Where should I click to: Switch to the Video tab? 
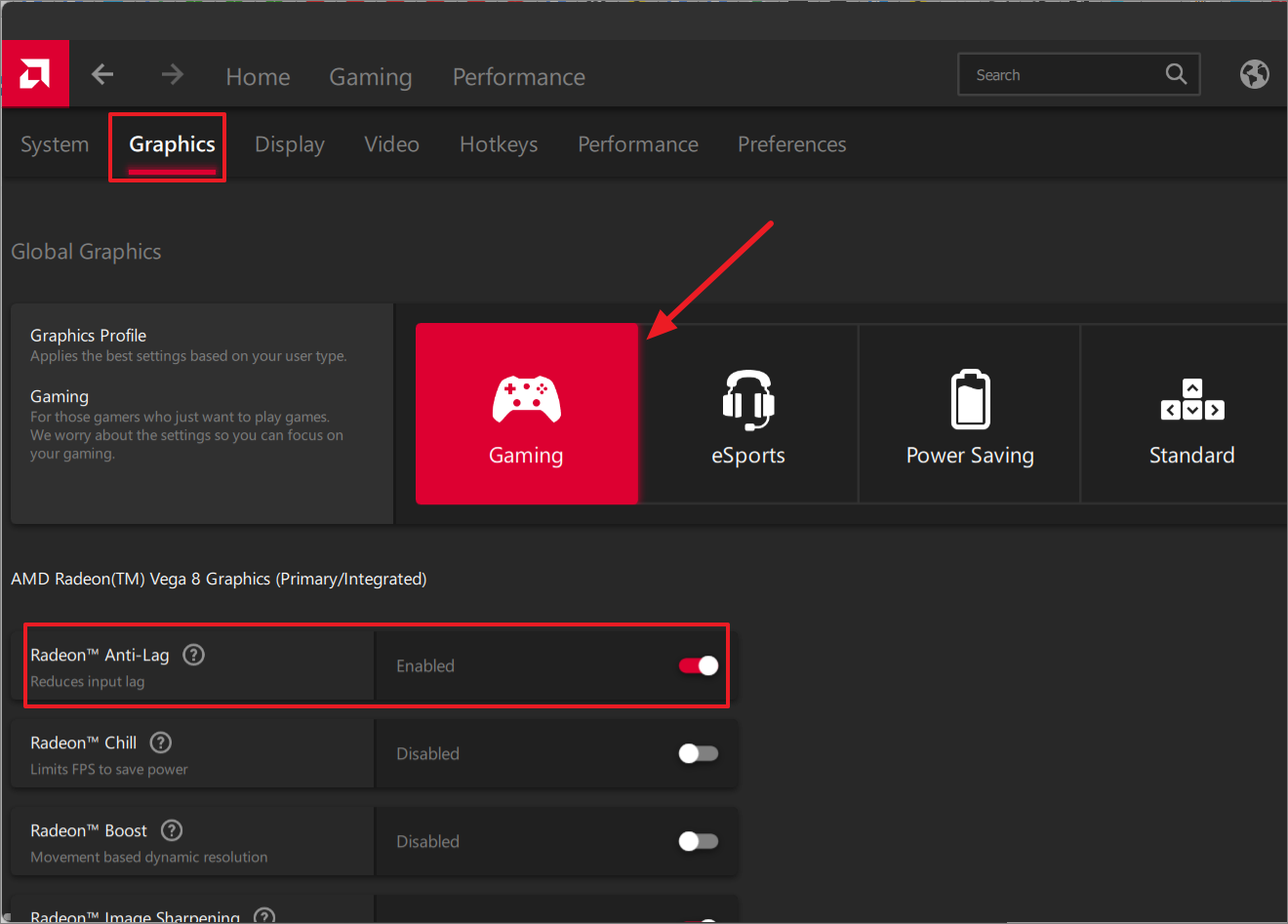click(391, 144)
